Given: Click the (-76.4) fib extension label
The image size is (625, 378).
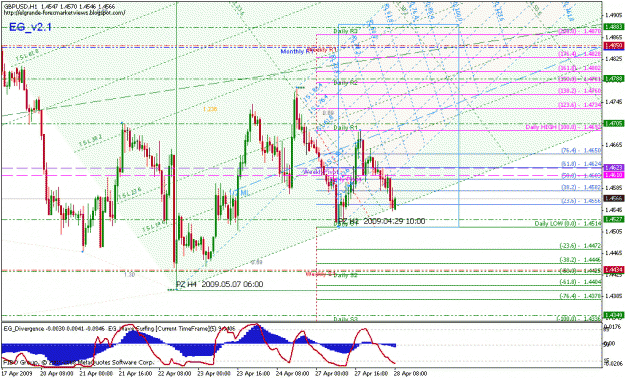Looking at the screenshot, I should (580, 296).
